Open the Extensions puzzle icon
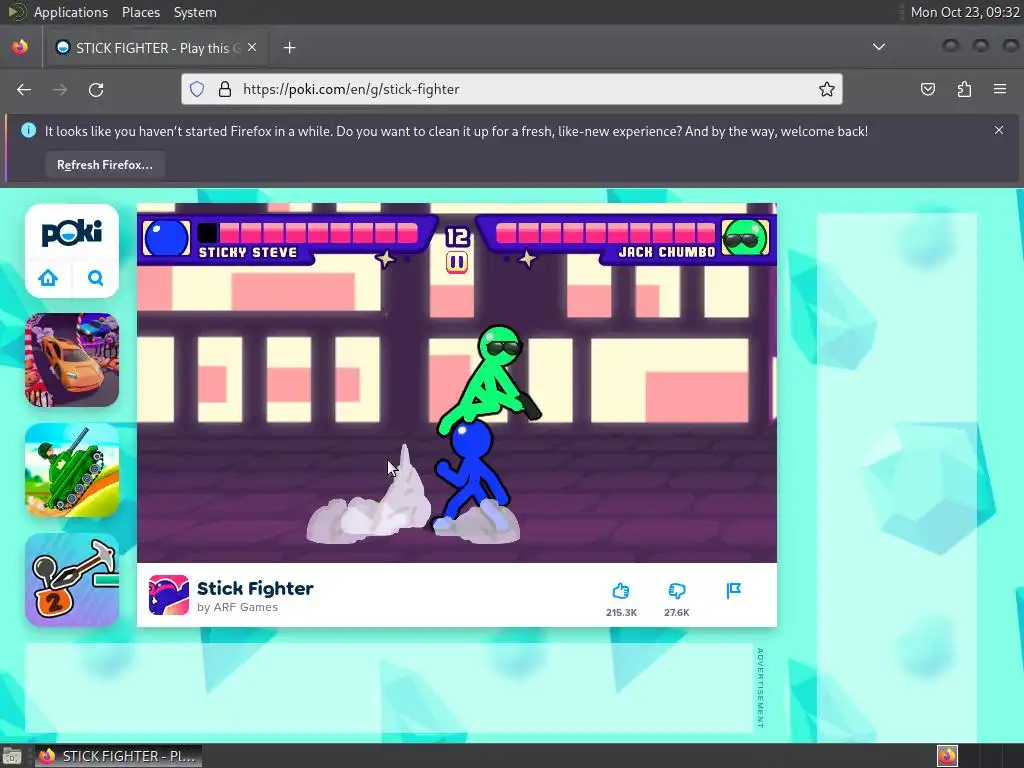The image size is (1024, 768). pyautogui.click(x=964, y=89)
